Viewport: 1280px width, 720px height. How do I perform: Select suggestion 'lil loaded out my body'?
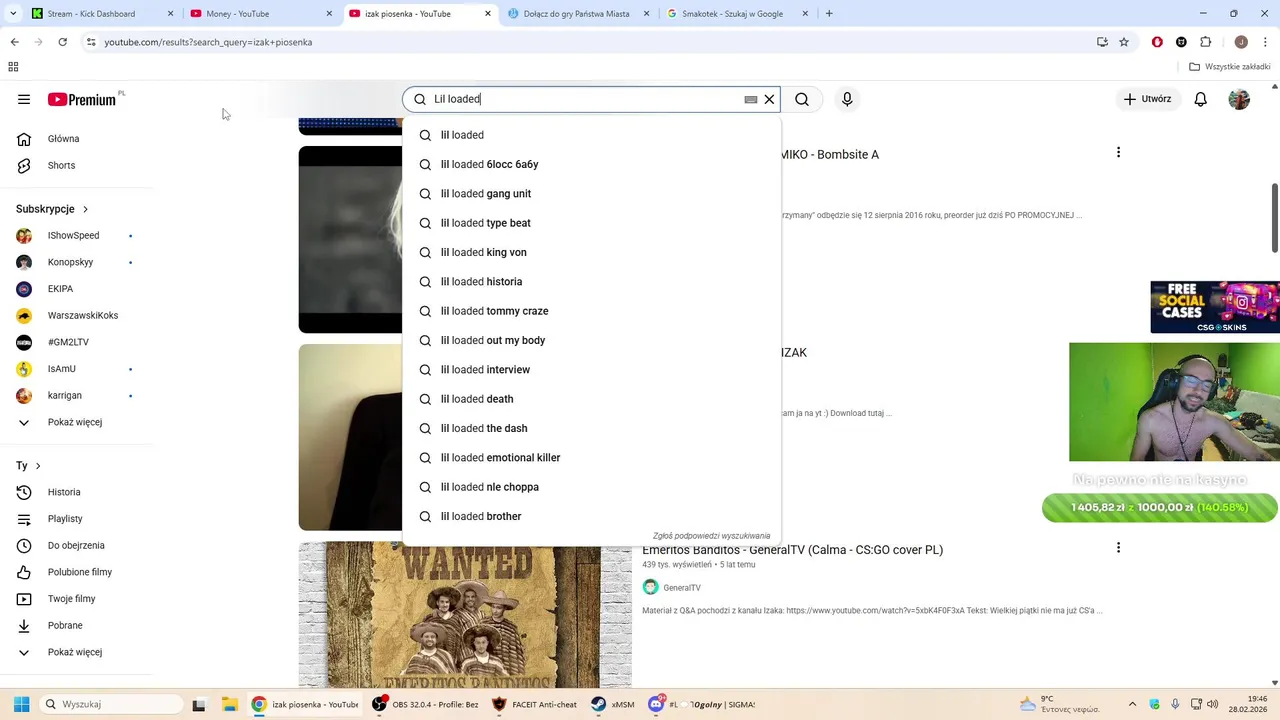tap(591, 340)
